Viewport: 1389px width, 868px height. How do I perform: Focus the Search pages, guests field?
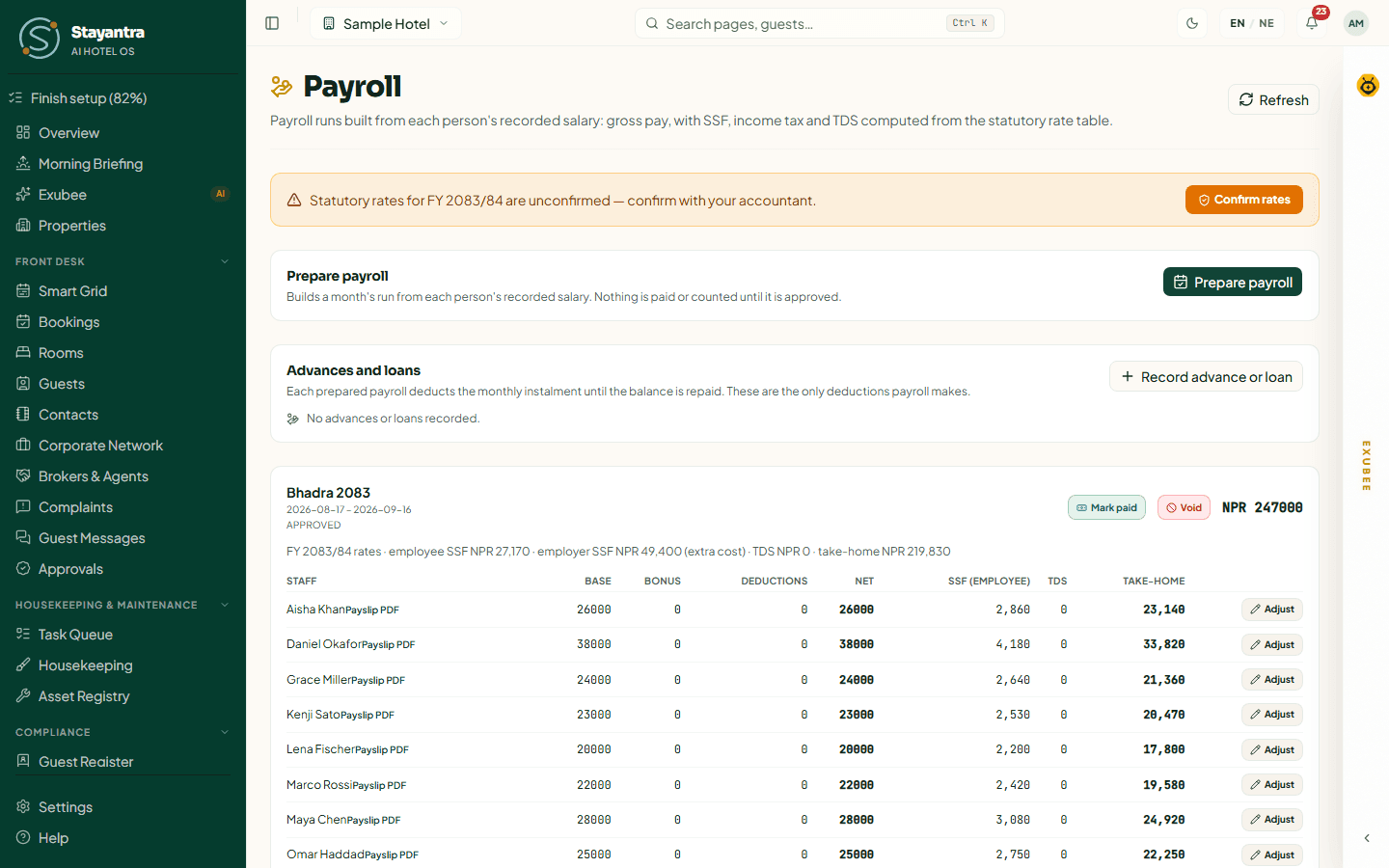click(x=820, y=23)
